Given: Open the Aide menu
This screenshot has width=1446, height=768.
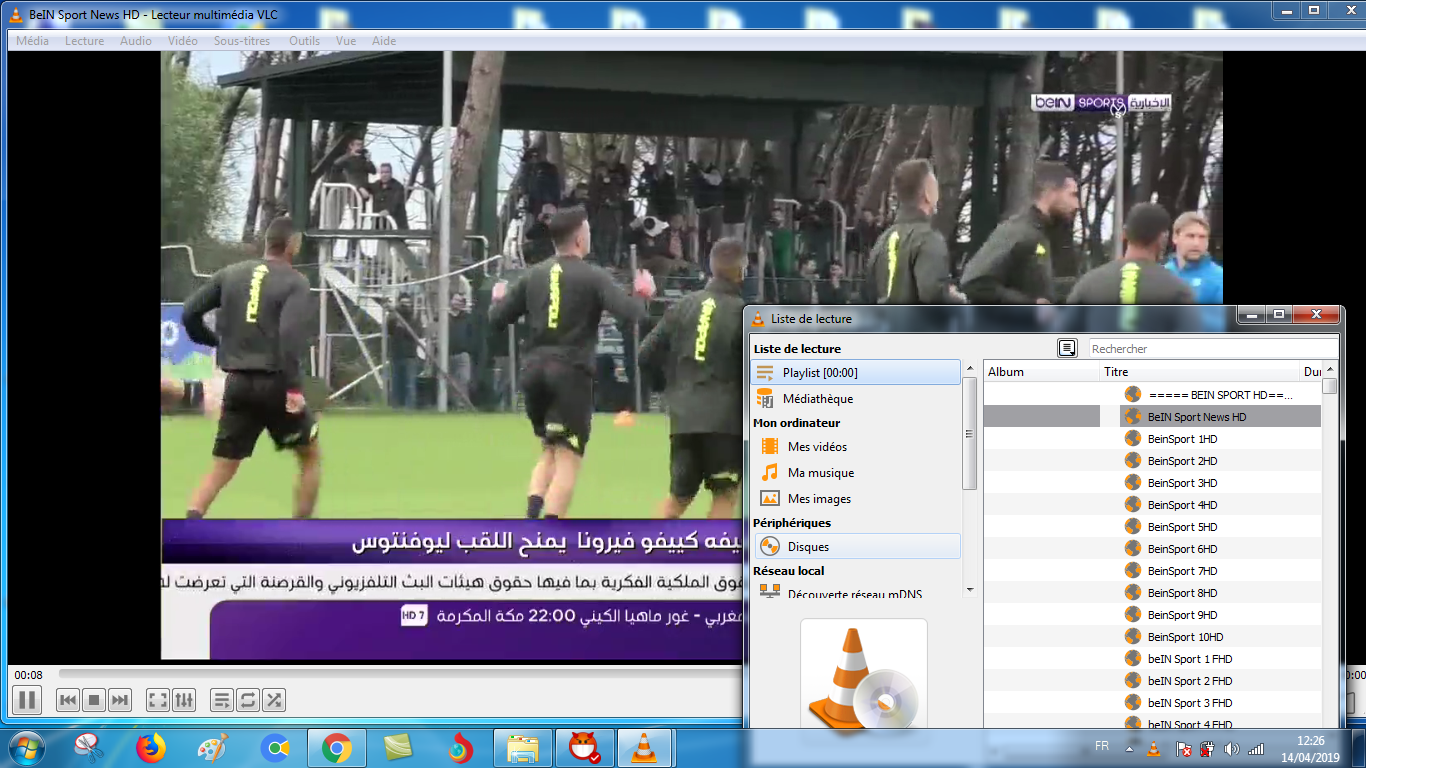Looking at the screenshot, I should tap(384, 41).
